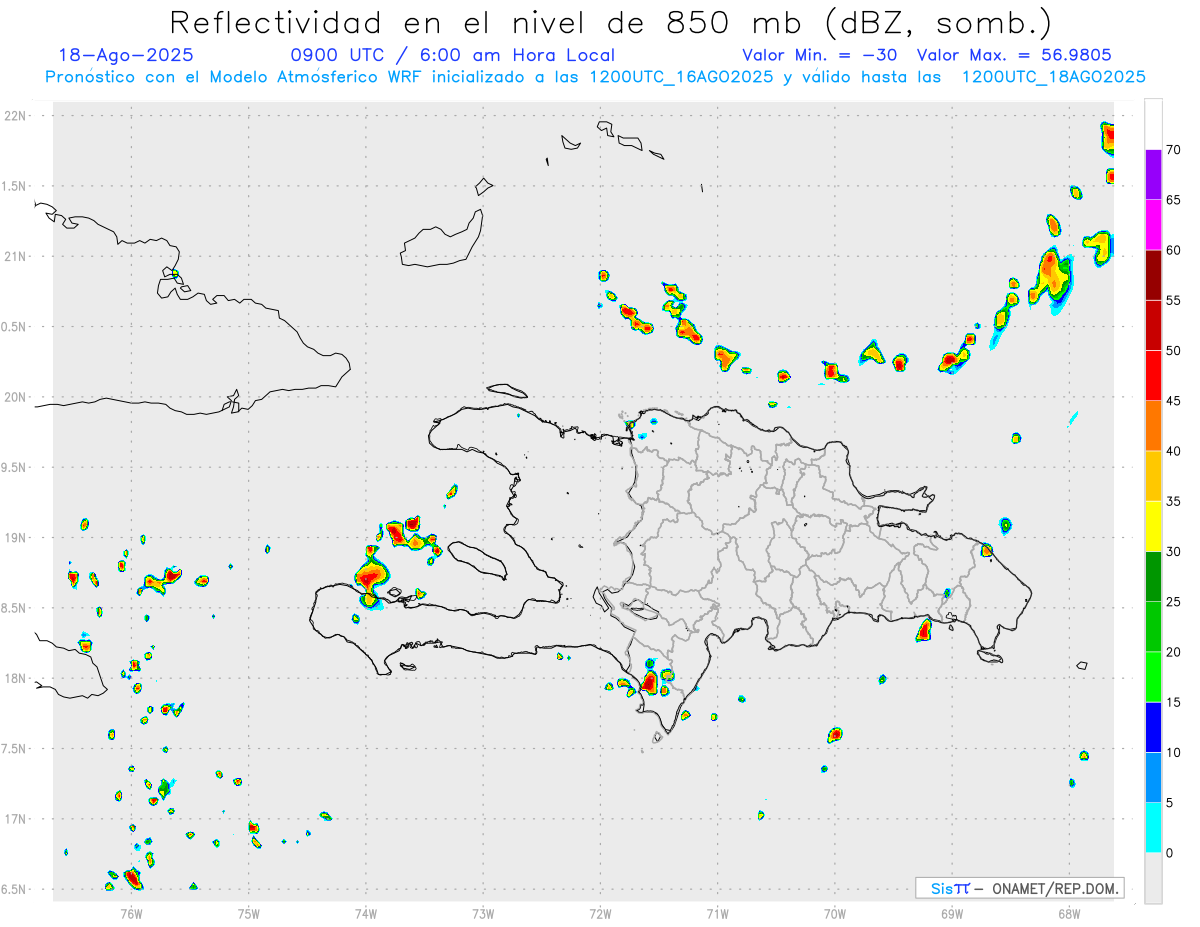
Task: Click the '72W' longitude label
Action: pyautogui.click(x=600, y=914)
